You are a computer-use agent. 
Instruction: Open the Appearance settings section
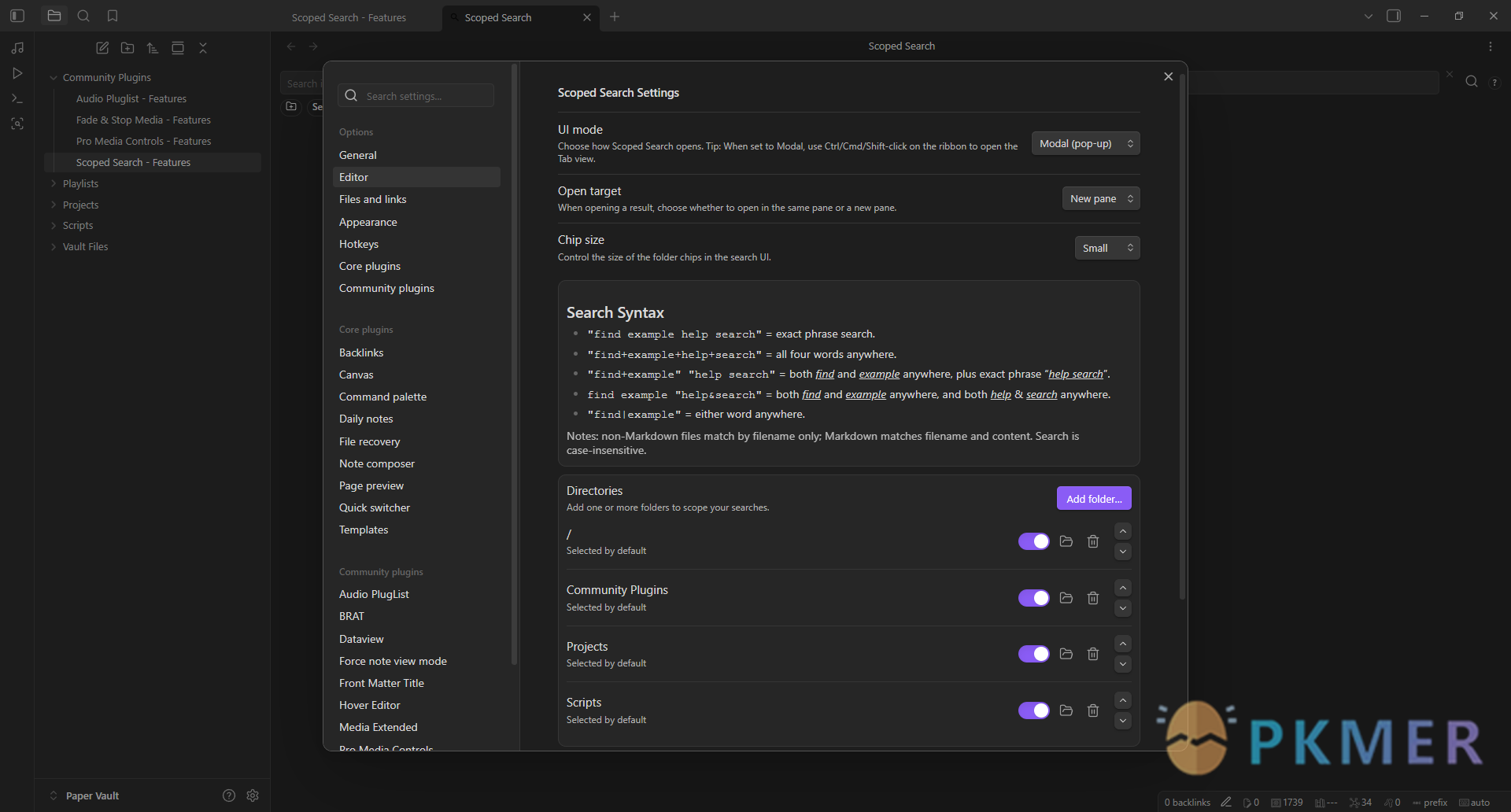416,222
